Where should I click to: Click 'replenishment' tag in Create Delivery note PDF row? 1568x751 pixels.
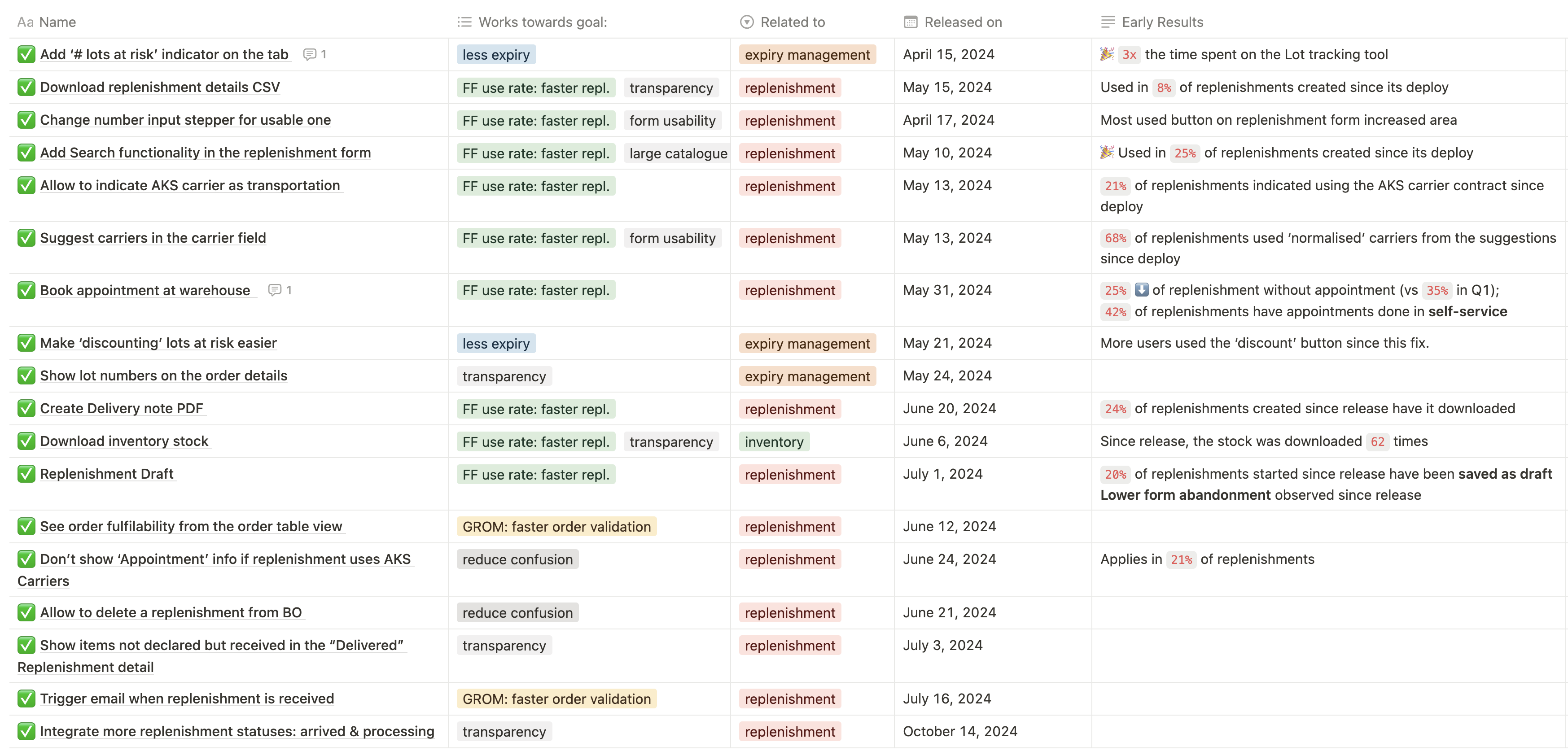[790, 409]
